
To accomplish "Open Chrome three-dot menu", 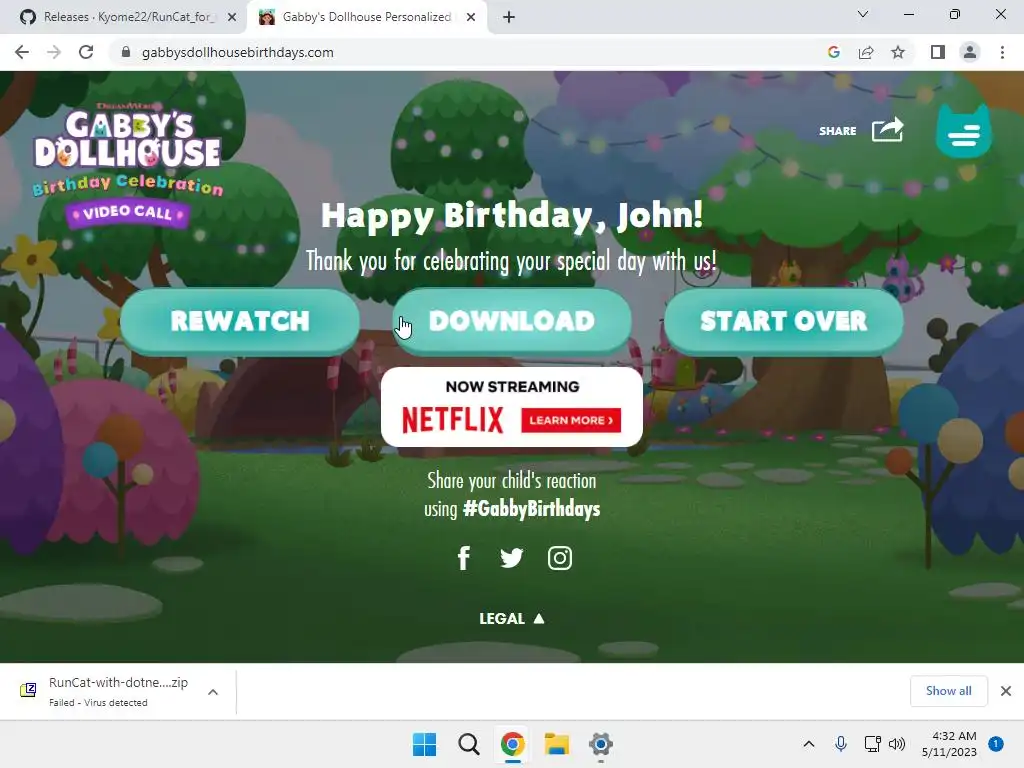I will [1002, 52].
